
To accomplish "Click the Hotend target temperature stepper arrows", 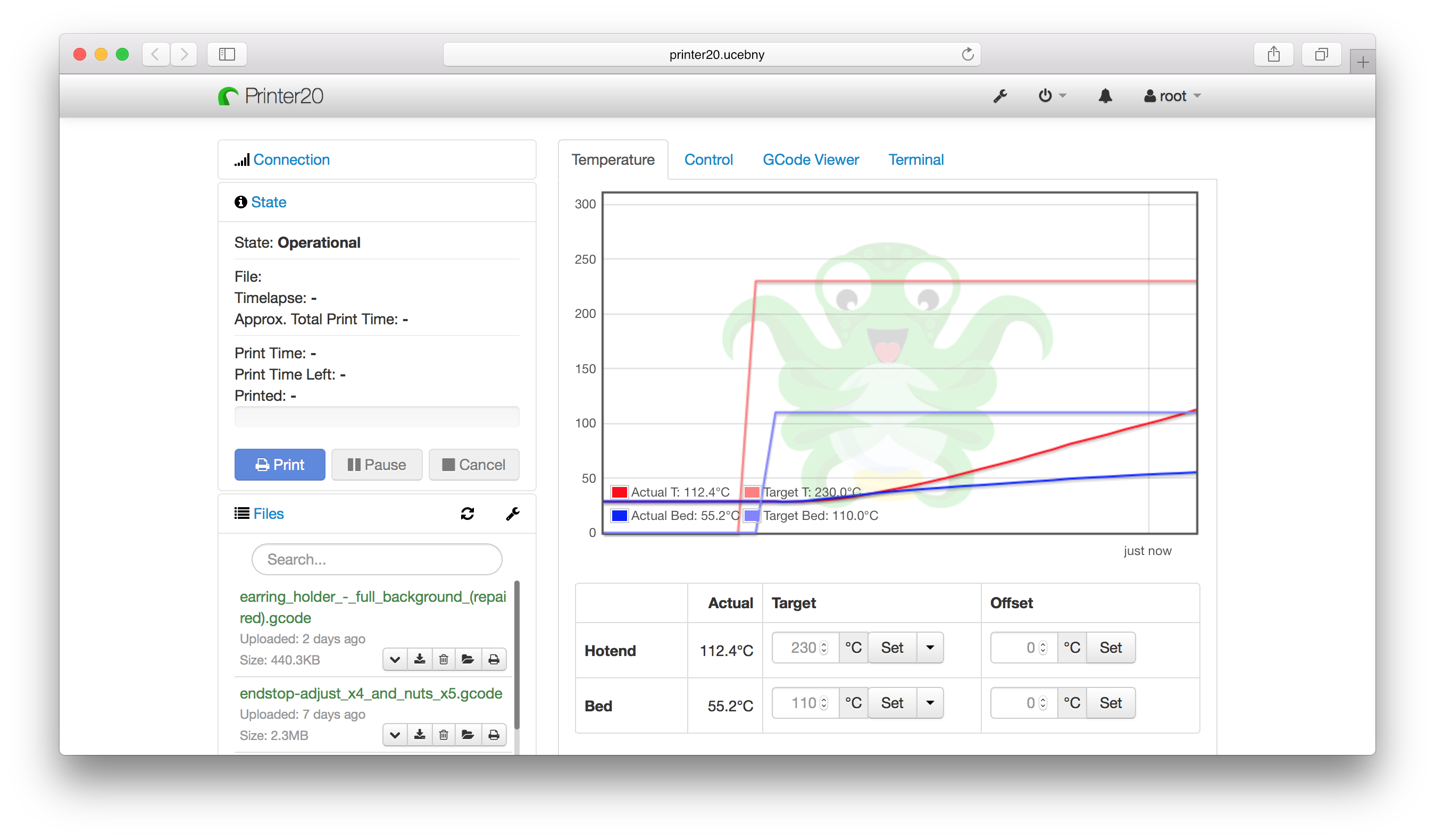I will click(823, 647).
